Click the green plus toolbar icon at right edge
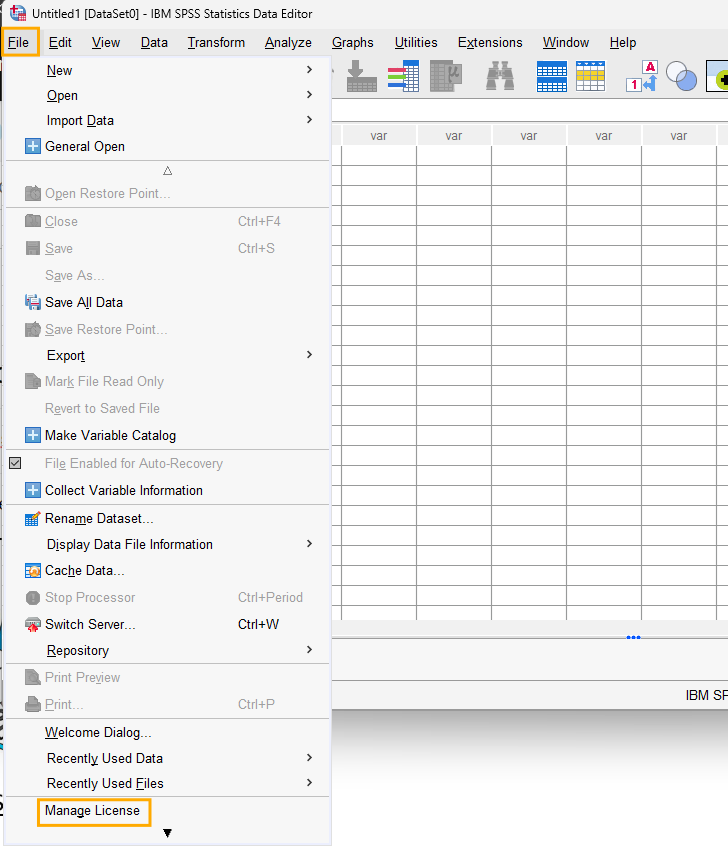This screenshot has height=851, width=728. click(717, 76)
